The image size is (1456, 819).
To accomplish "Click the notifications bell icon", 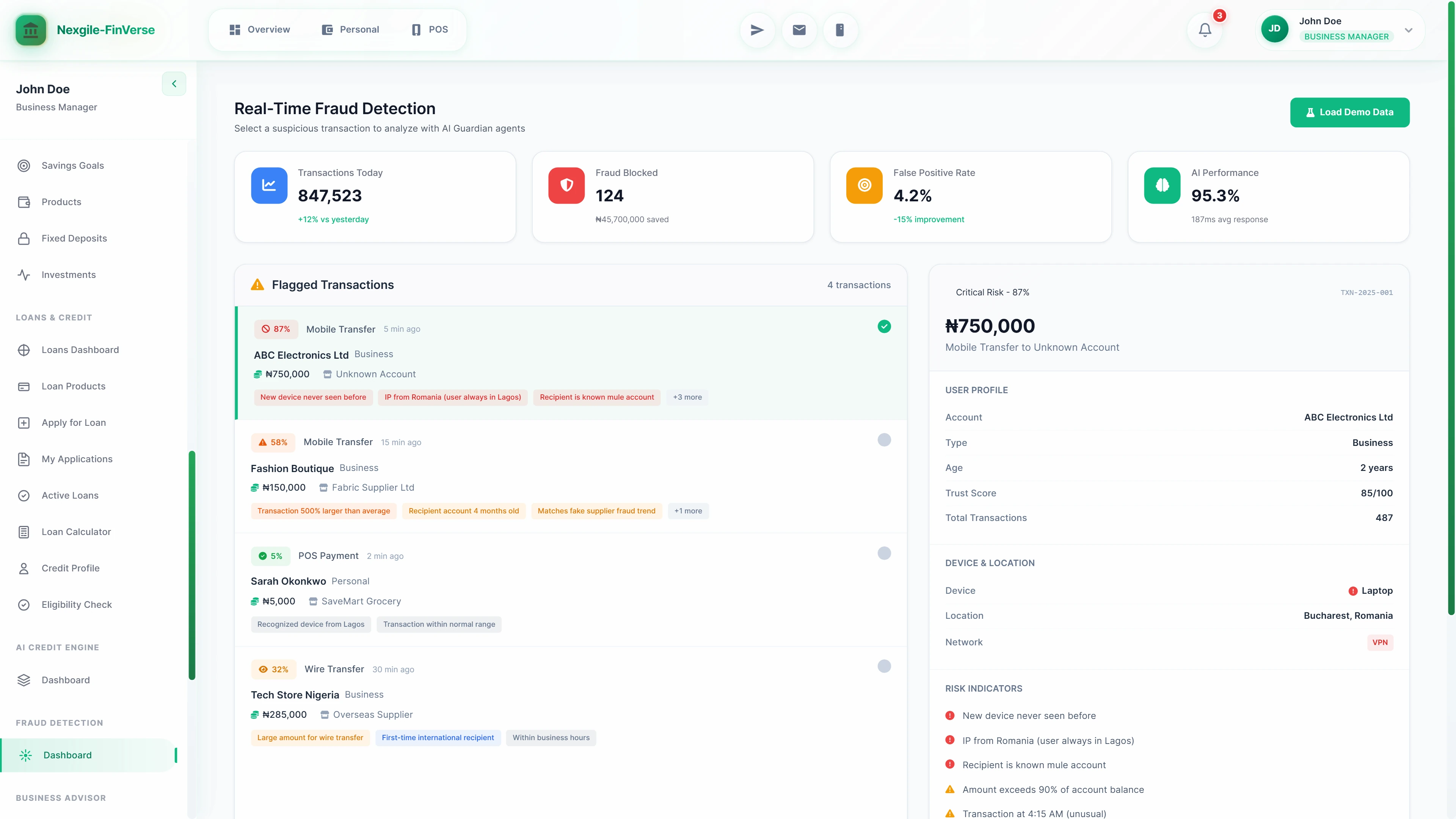I will 1205,30.
